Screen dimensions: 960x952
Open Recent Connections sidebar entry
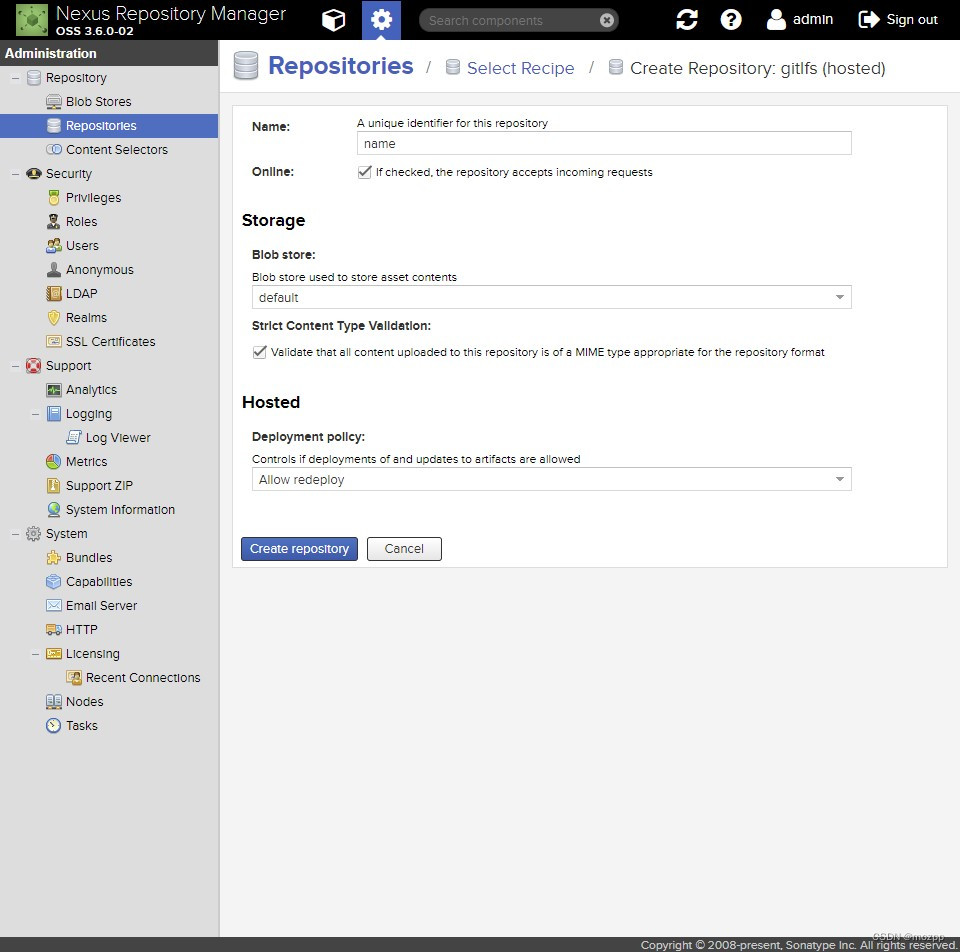point(109,678)
